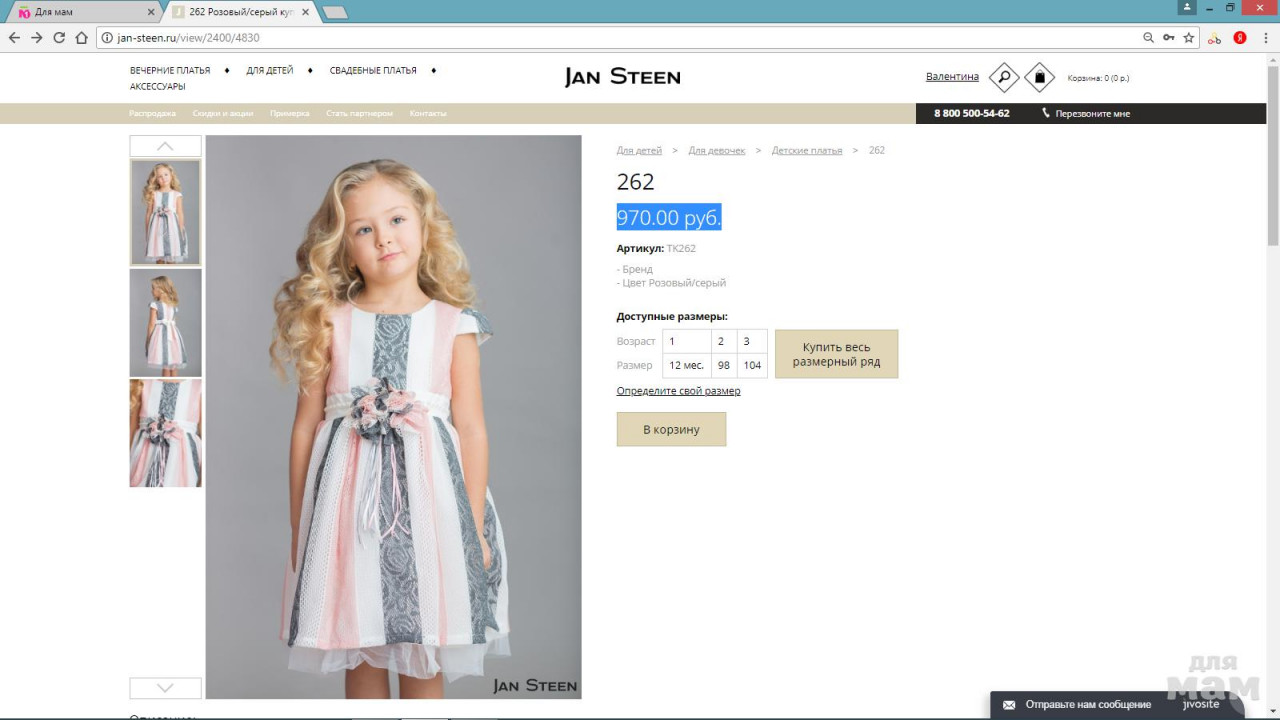Viewport: 1280px width, 720px height.
Task: Select the back view dress thumbnail
Action: [165, 322]
